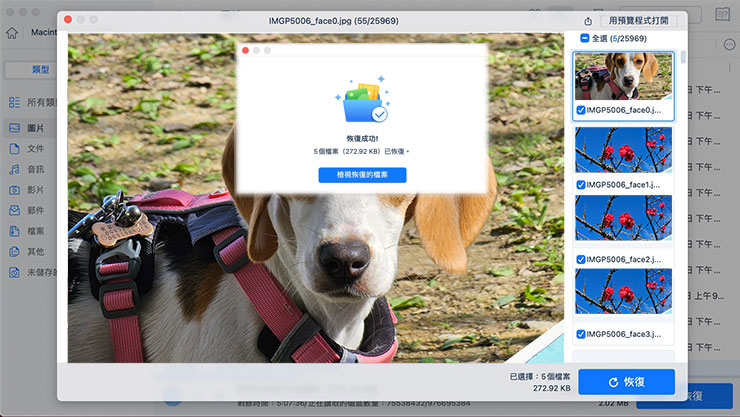Uncheck the IMGP5006_face3 checkbox
The width and height of the screenshot is (740, 417).
click(x=581, y=334)
